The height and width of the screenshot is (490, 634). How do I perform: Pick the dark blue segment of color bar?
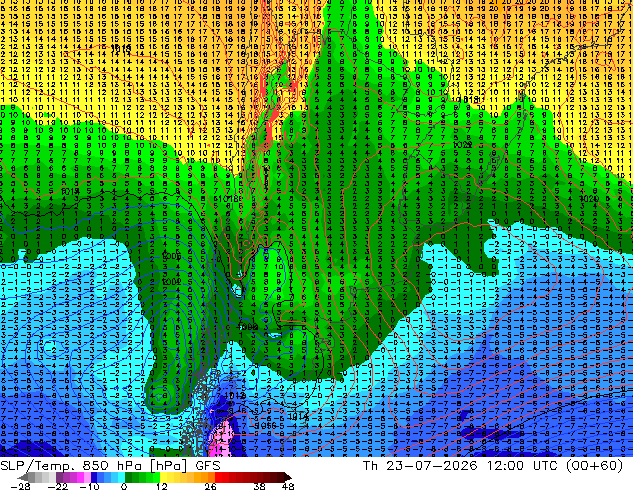pyautogui.click(x=94, y=477)
